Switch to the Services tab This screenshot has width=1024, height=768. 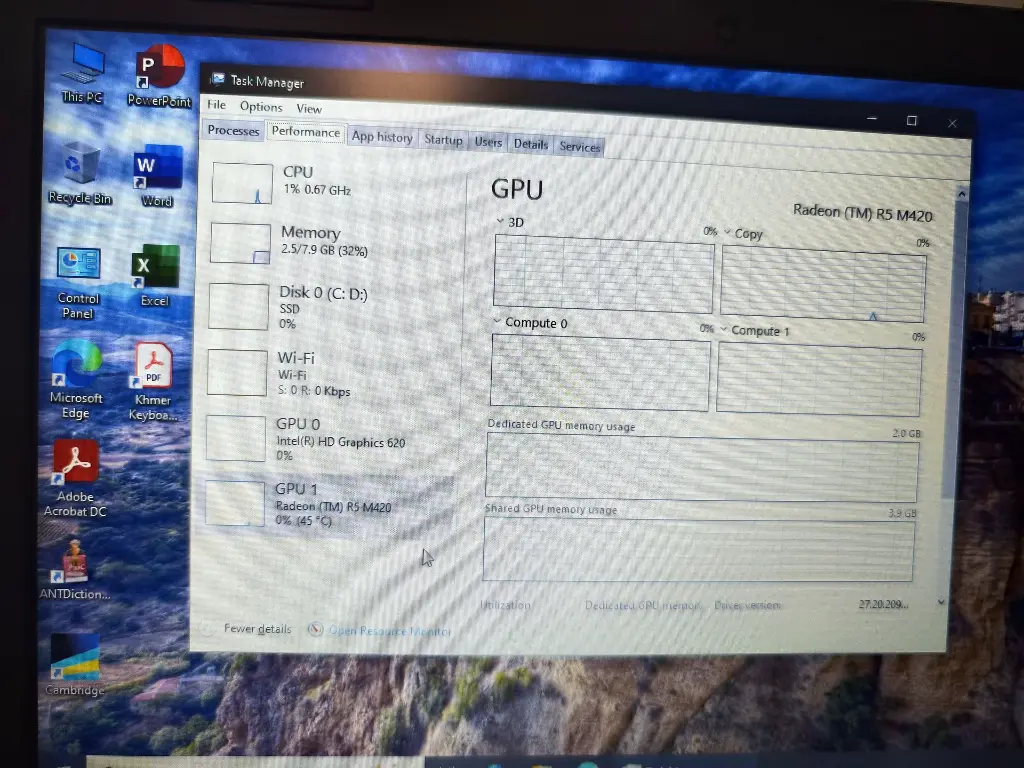click(x=579, y=146)
